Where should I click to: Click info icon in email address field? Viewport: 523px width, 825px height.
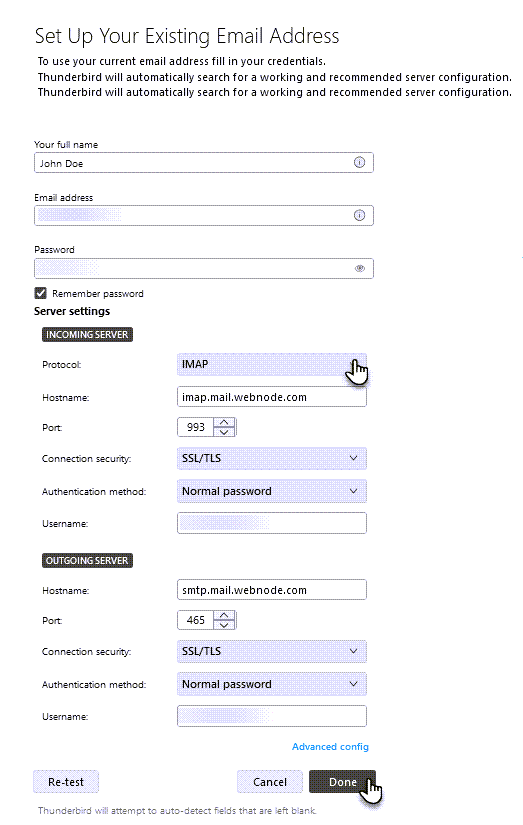359,215
